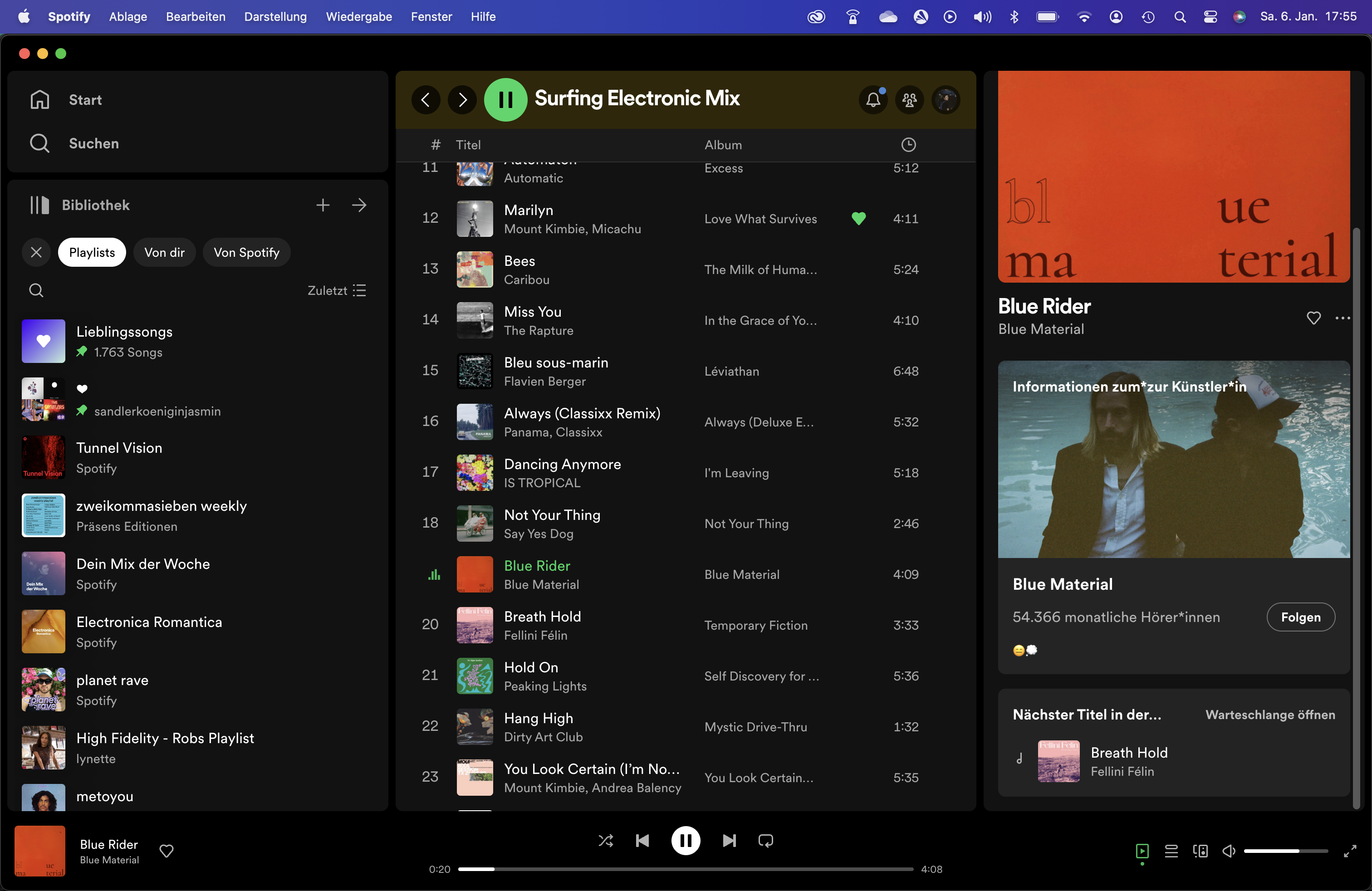The height and width of the screenshot is (891, 1372).
Task: Toggle repeat mode
Action: pos(765,841)
